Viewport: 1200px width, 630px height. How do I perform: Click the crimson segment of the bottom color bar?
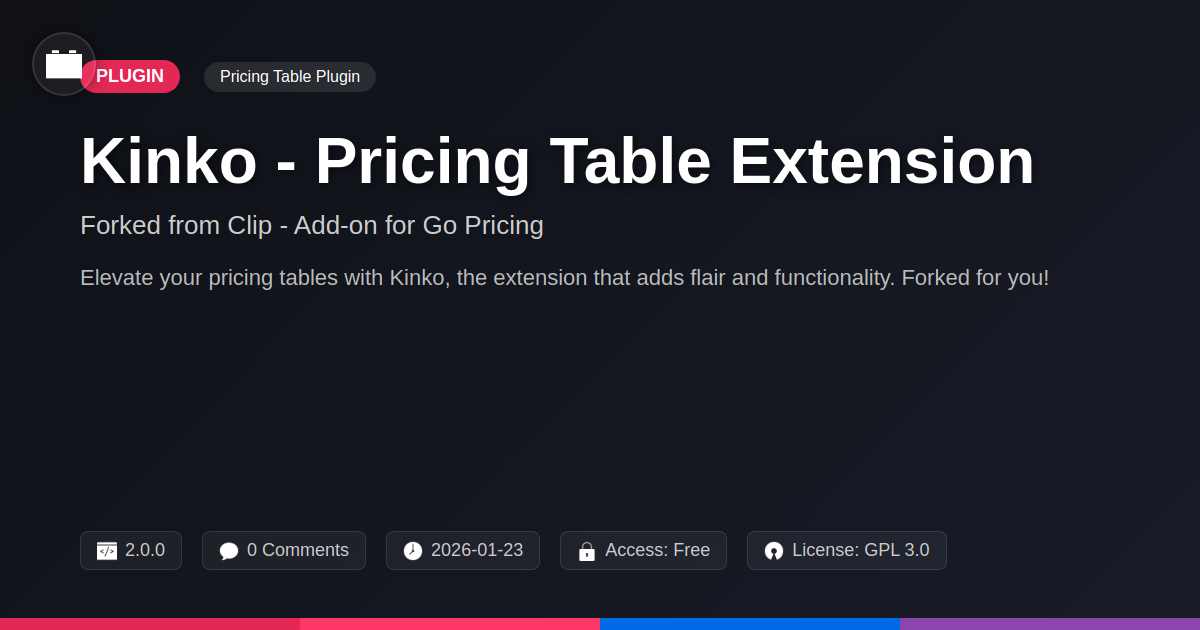(150, 624)
